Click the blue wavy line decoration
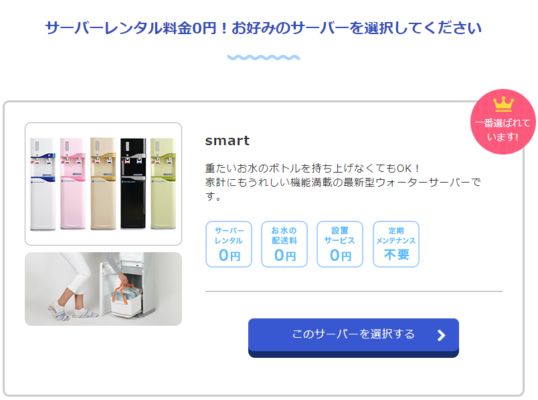Image resolution: width=538 pixels, height=400 pixels. 264,57
